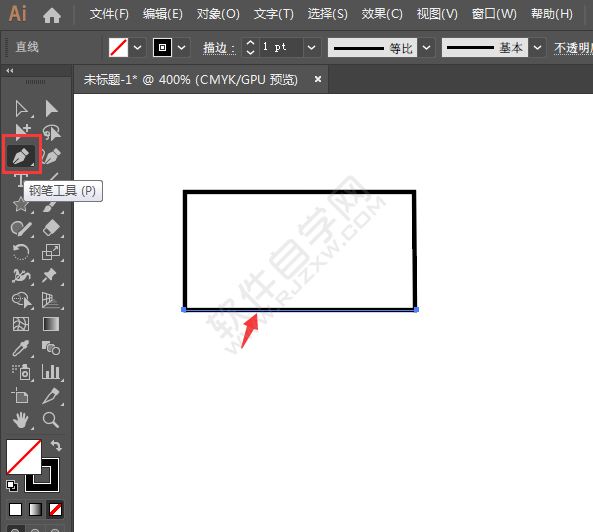Screen dimensions: 593x532
Task: Switch paint mode to Gradient
Action: tap(35, 509)
